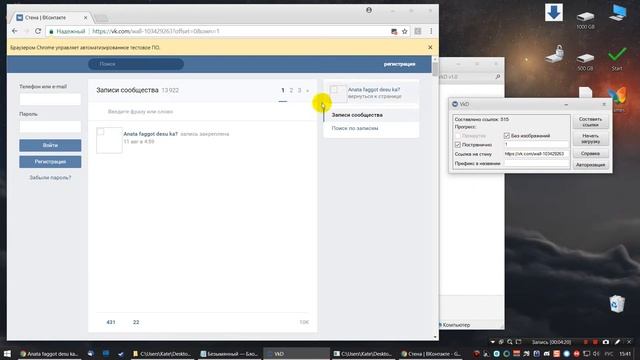Toggle Постранично checkbox in VkD

pyautogui.click(x=458, y=145)
